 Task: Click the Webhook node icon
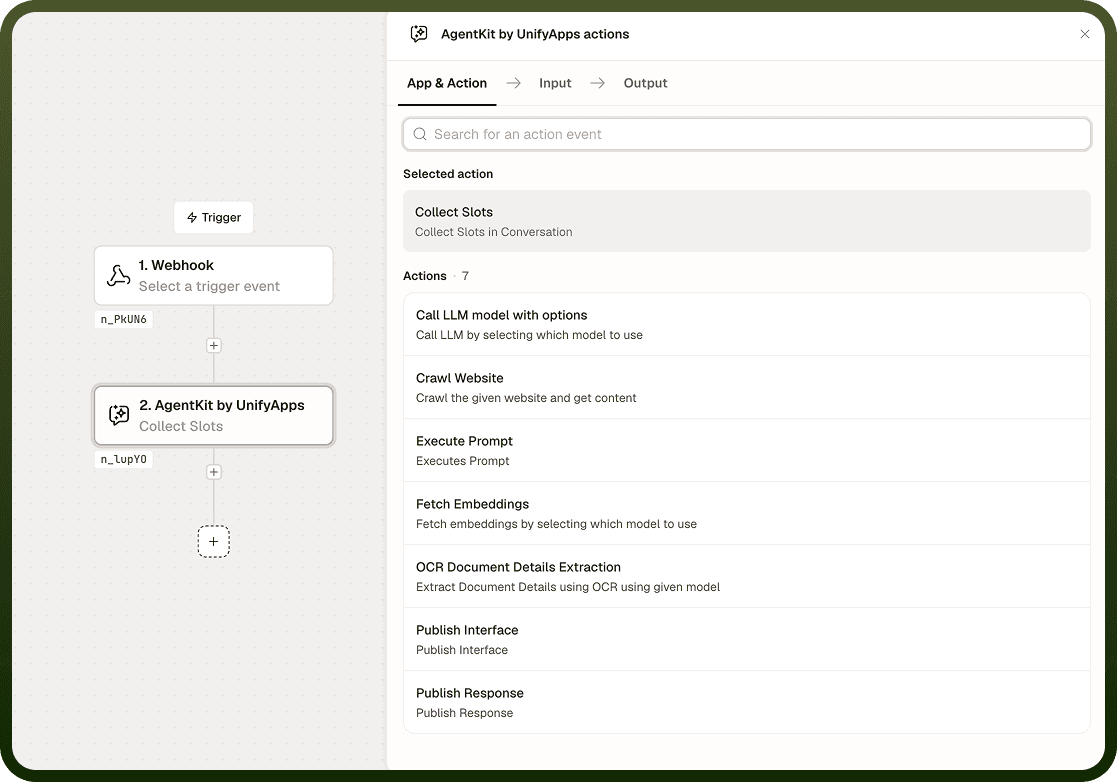(x=118, y=276)
